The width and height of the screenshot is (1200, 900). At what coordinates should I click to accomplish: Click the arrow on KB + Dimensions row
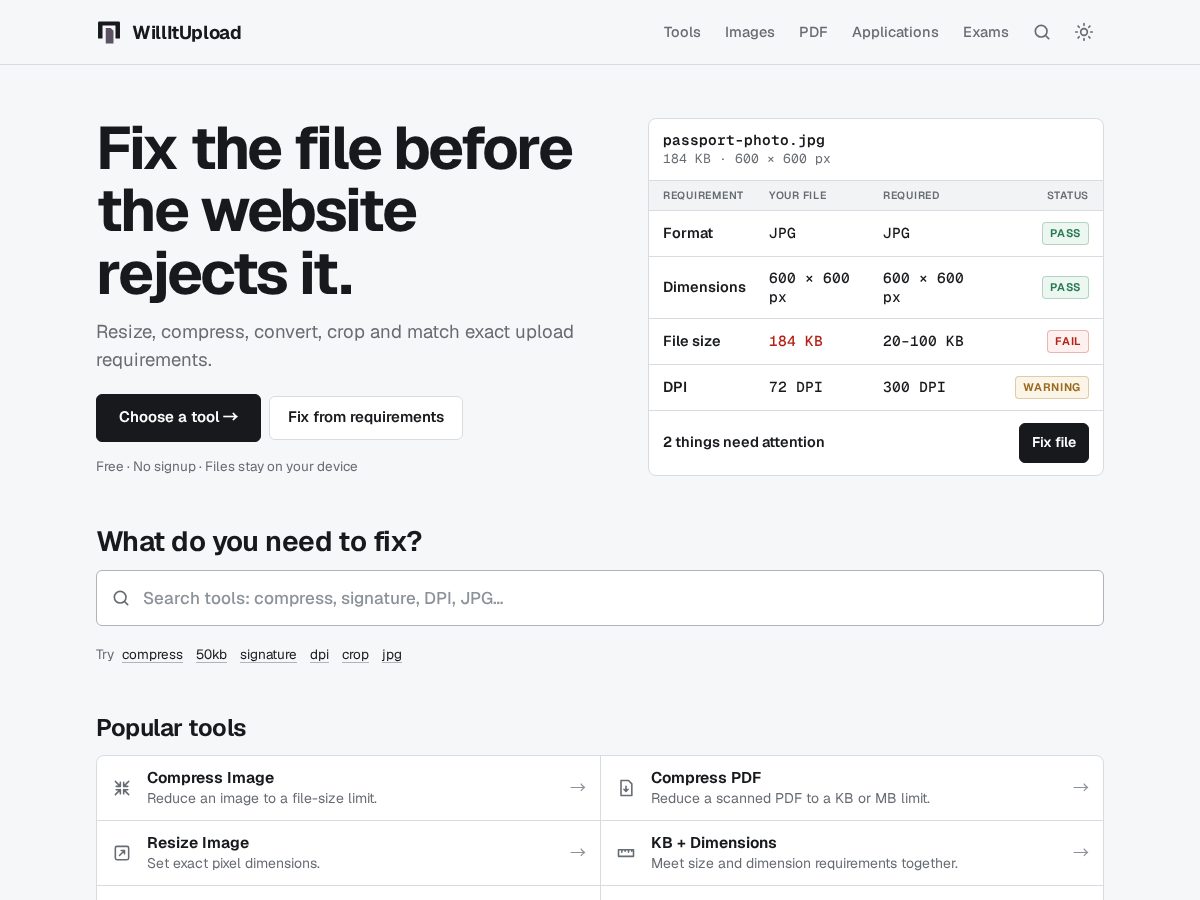tap(1081, 853)
